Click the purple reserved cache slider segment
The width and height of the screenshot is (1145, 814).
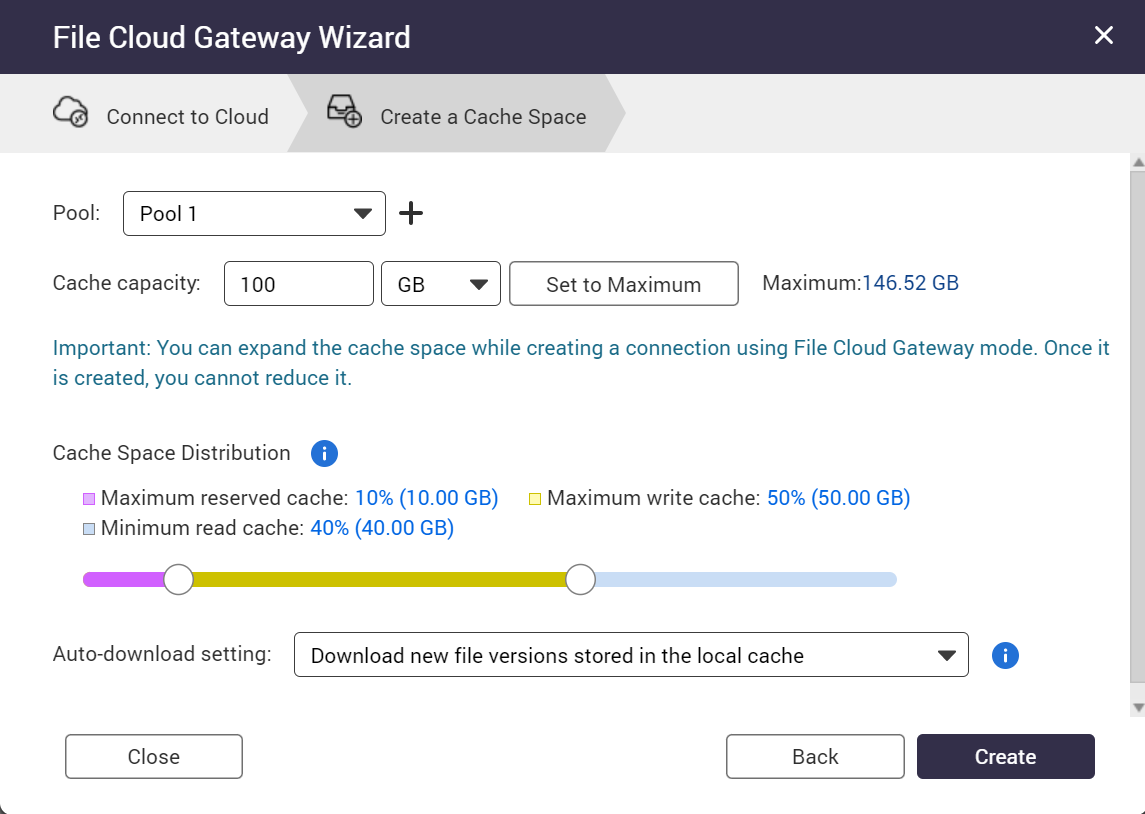(x=123, y=580)
